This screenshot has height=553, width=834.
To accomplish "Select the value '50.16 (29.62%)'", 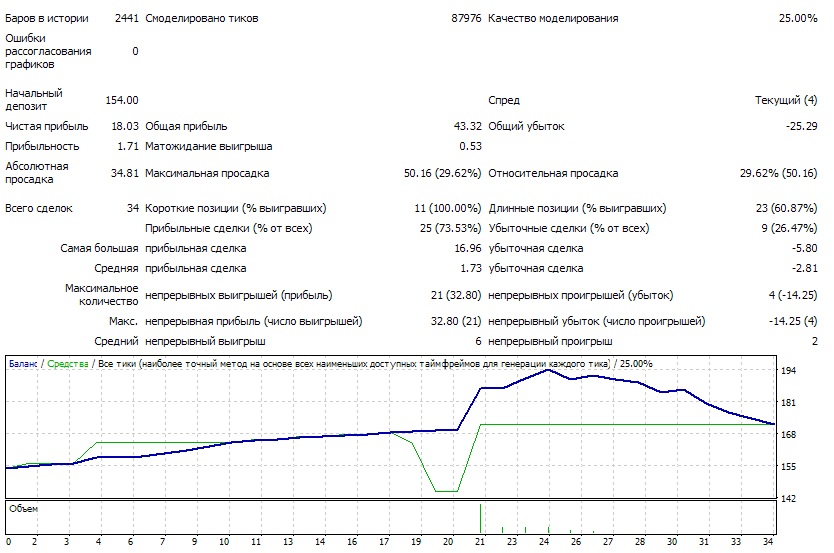I will 443,173.
